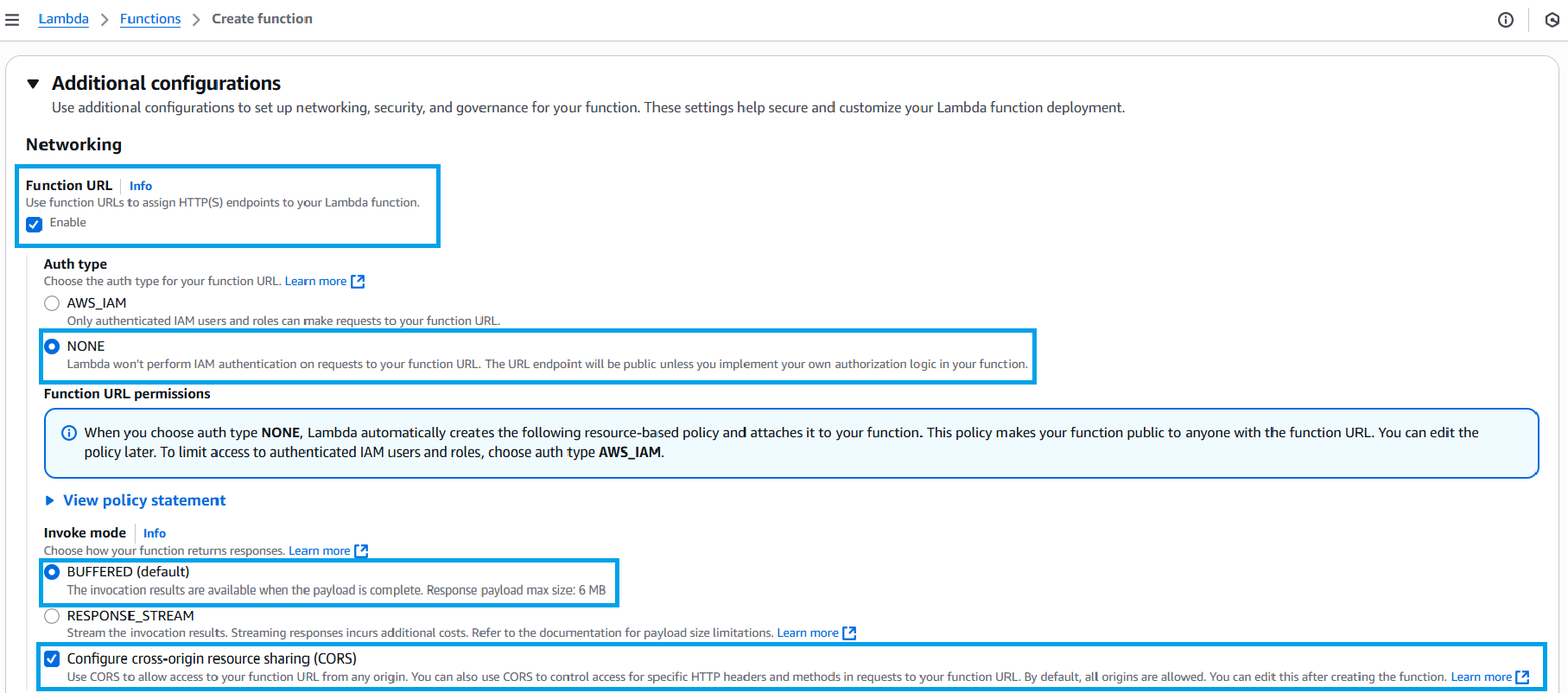Screen dimensions: 1568x693
Task: Click 'The invocation results are available' description
Action: [x=337, y=591]
